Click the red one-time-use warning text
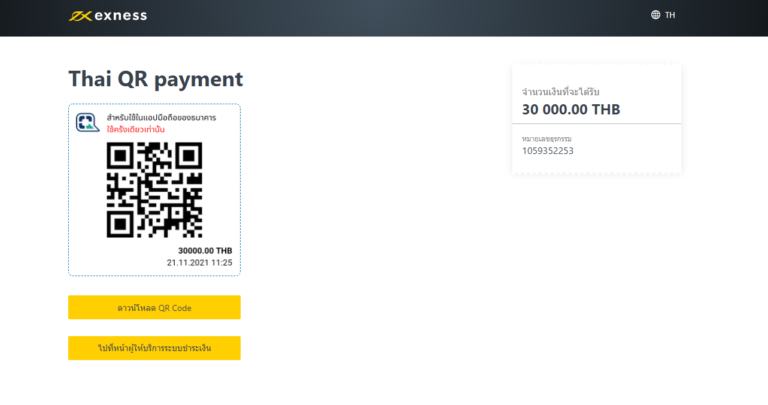 pyautogui.click(x=136, y=130)
